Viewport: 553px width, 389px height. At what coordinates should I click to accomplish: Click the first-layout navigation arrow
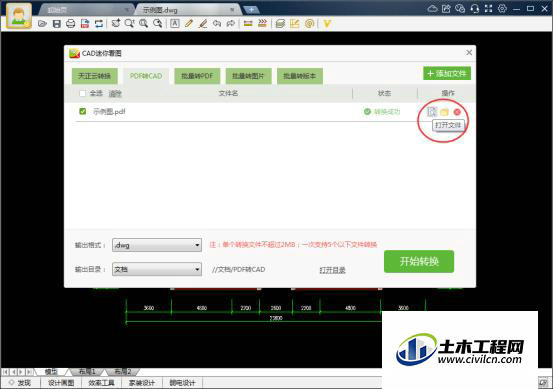[5, 372]
